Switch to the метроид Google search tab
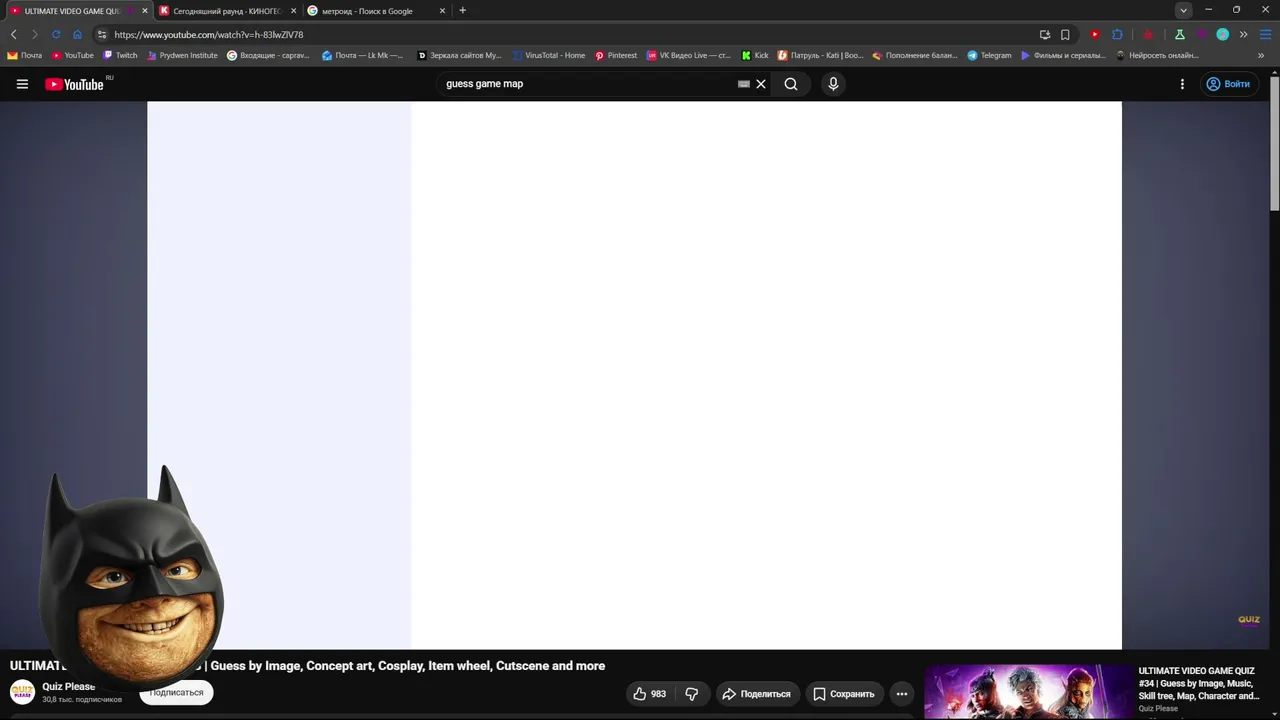This screenshot has width=1280, height=720. 376,11
